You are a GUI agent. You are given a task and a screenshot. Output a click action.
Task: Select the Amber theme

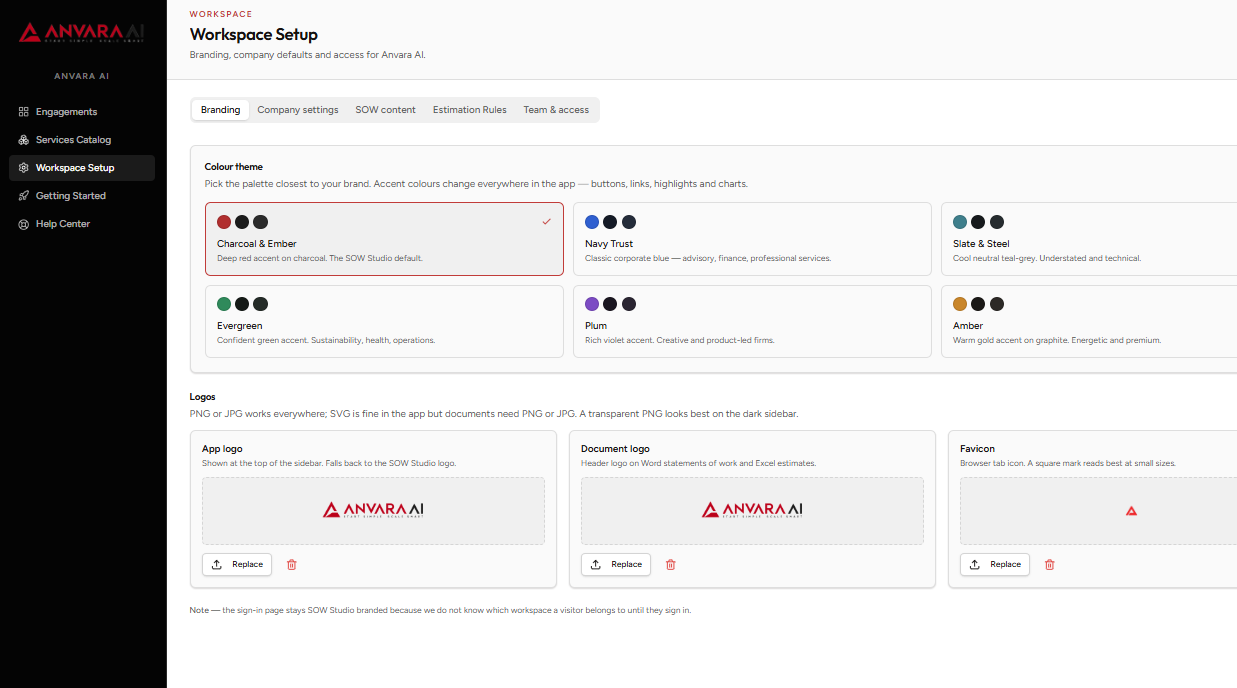tap(1089, 321)
